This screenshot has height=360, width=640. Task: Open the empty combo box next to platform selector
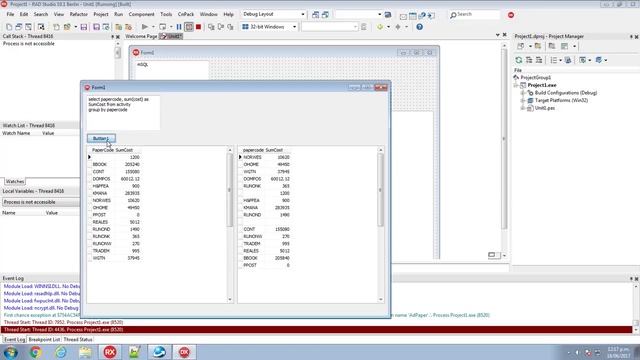point(329,27)
